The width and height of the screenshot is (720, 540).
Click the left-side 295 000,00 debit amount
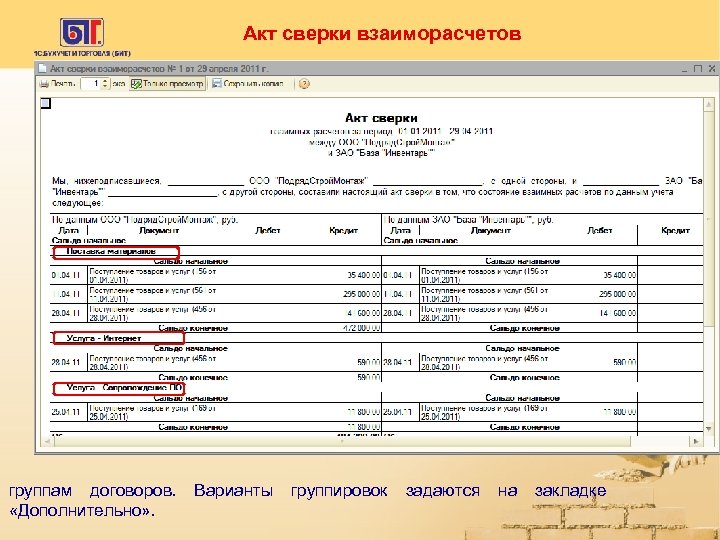point(361,294)
